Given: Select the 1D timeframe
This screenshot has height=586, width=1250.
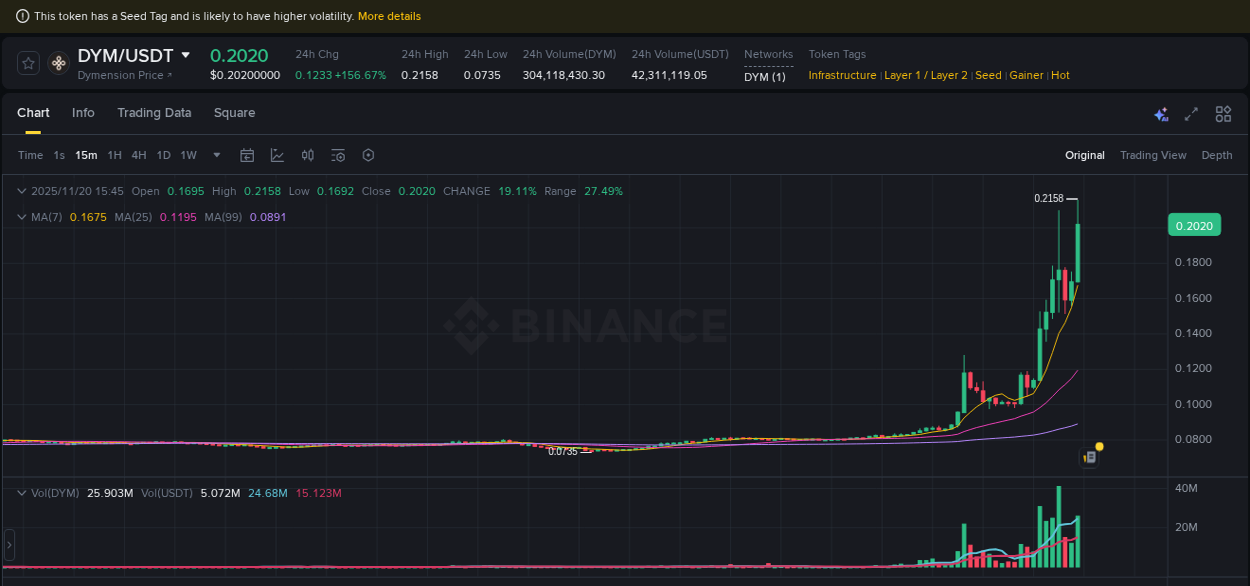Looking at the screenshot, I should [163, 155].
